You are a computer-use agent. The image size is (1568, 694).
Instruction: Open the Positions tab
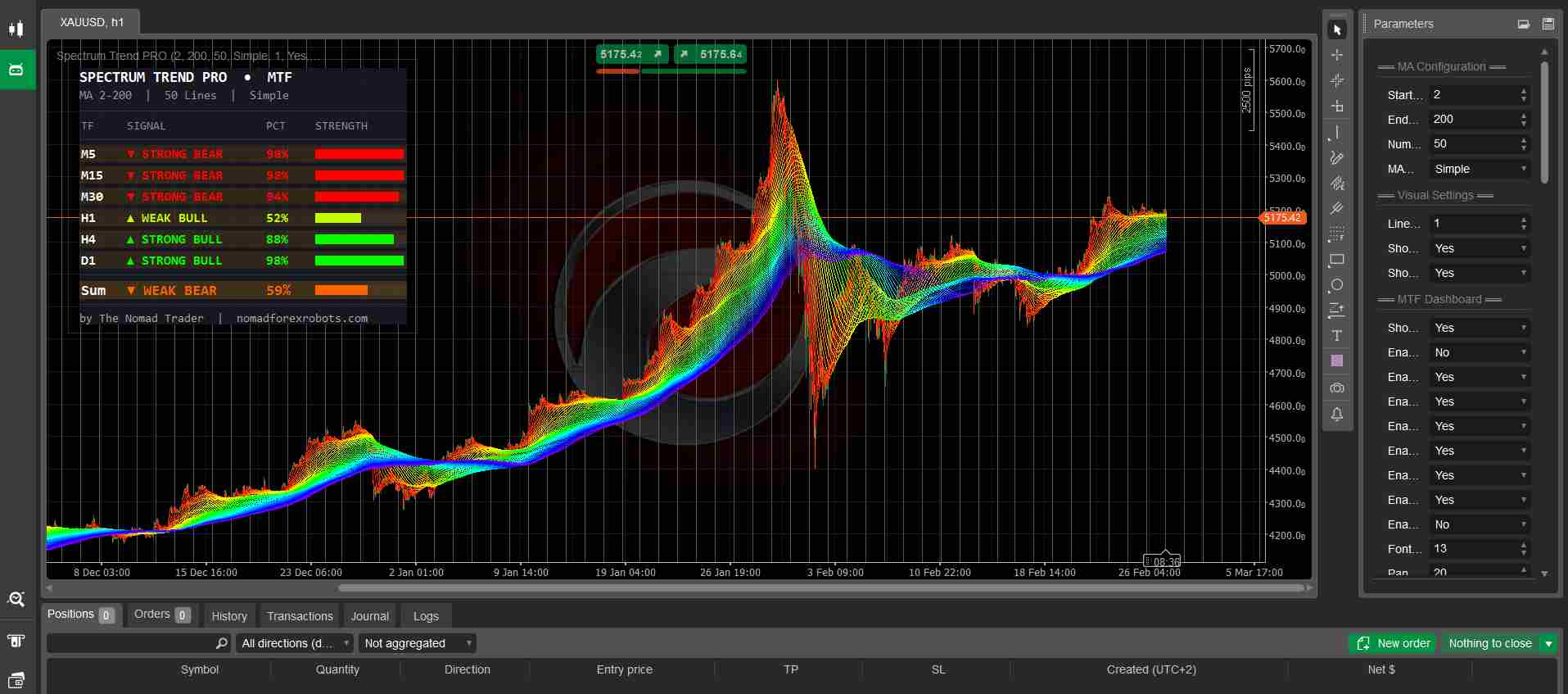(x=81, y=615)
